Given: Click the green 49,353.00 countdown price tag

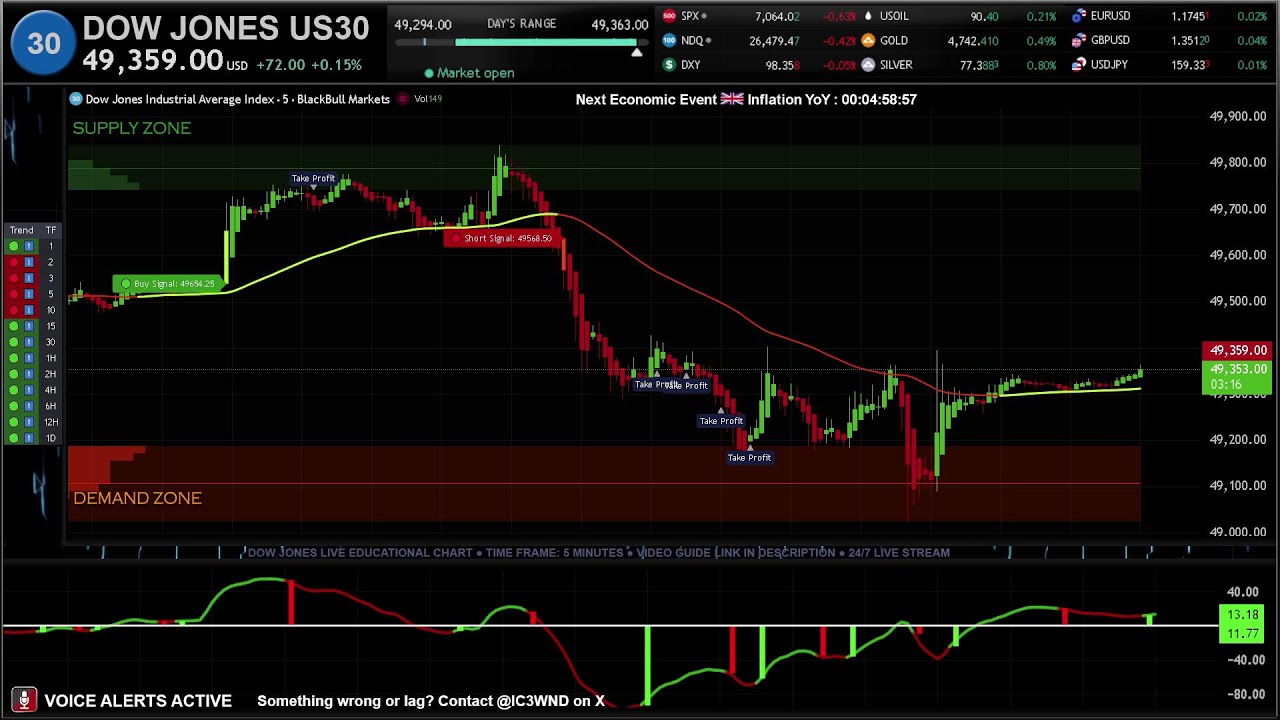Looking at the screenshot, I should pyautogui.click(x=1237, y=377).
